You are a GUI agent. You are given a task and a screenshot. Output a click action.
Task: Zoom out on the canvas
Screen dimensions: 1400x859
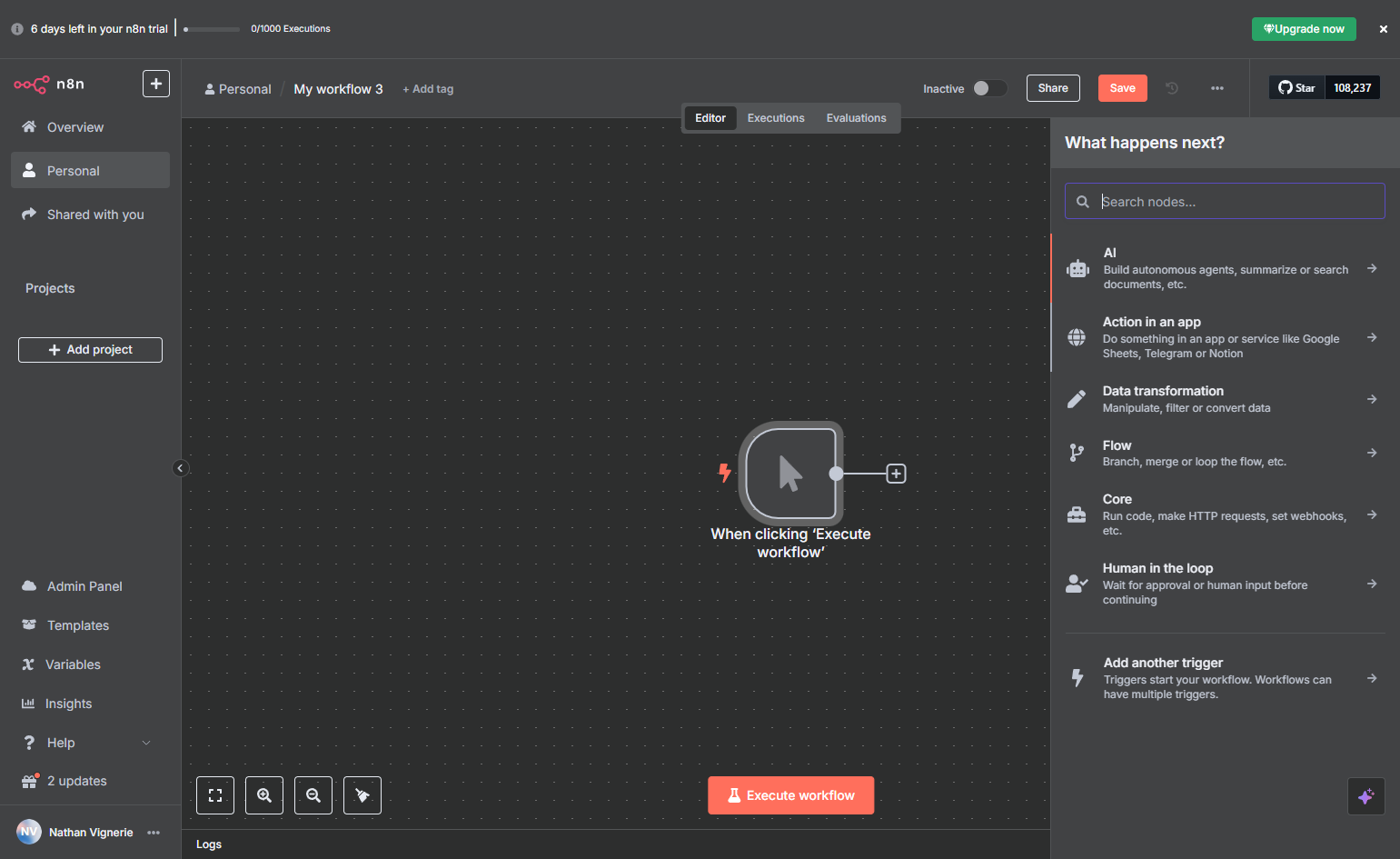click(x=313, y=795)
